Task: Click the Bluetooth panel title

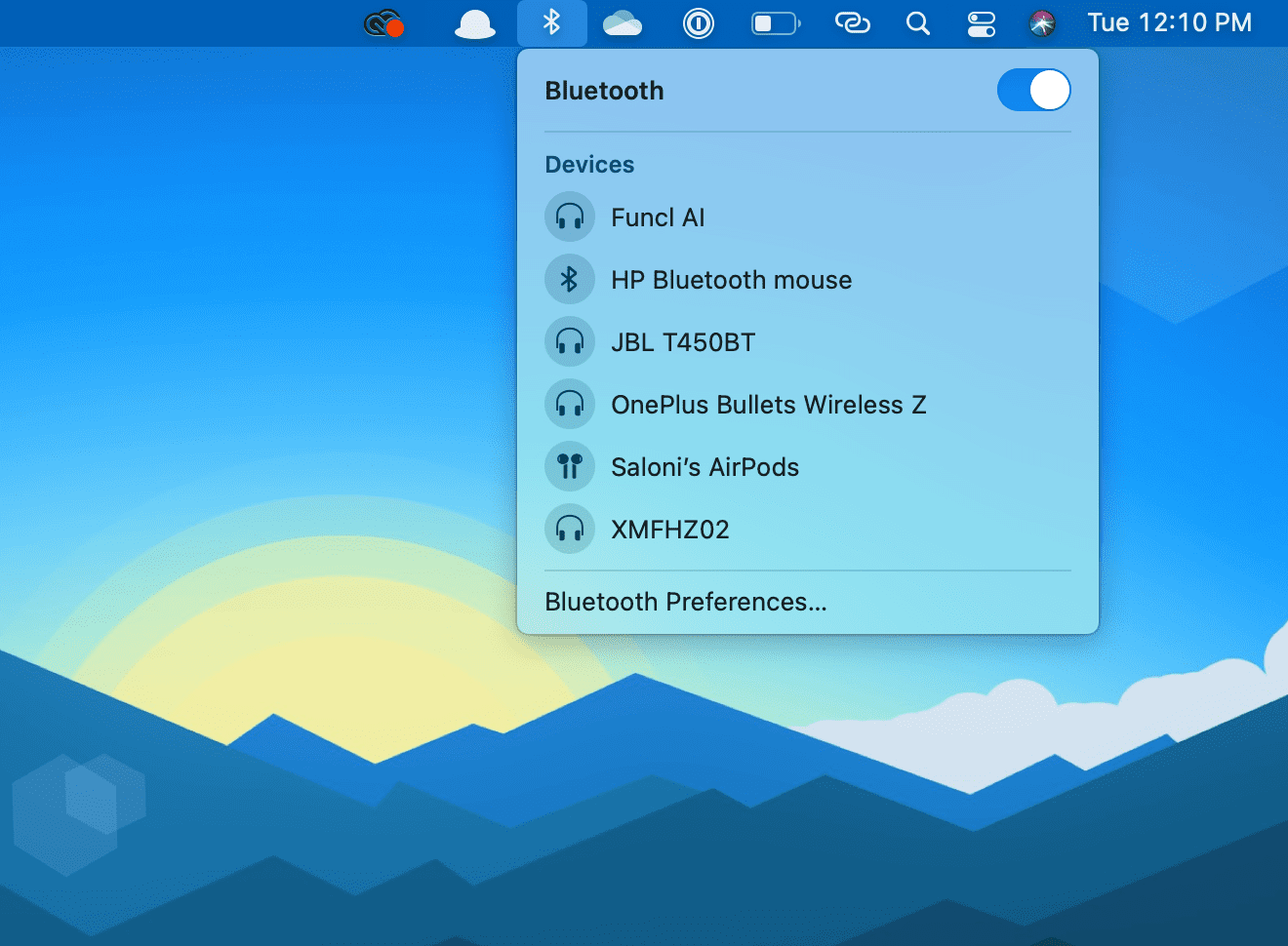Action: click(604, 91)
